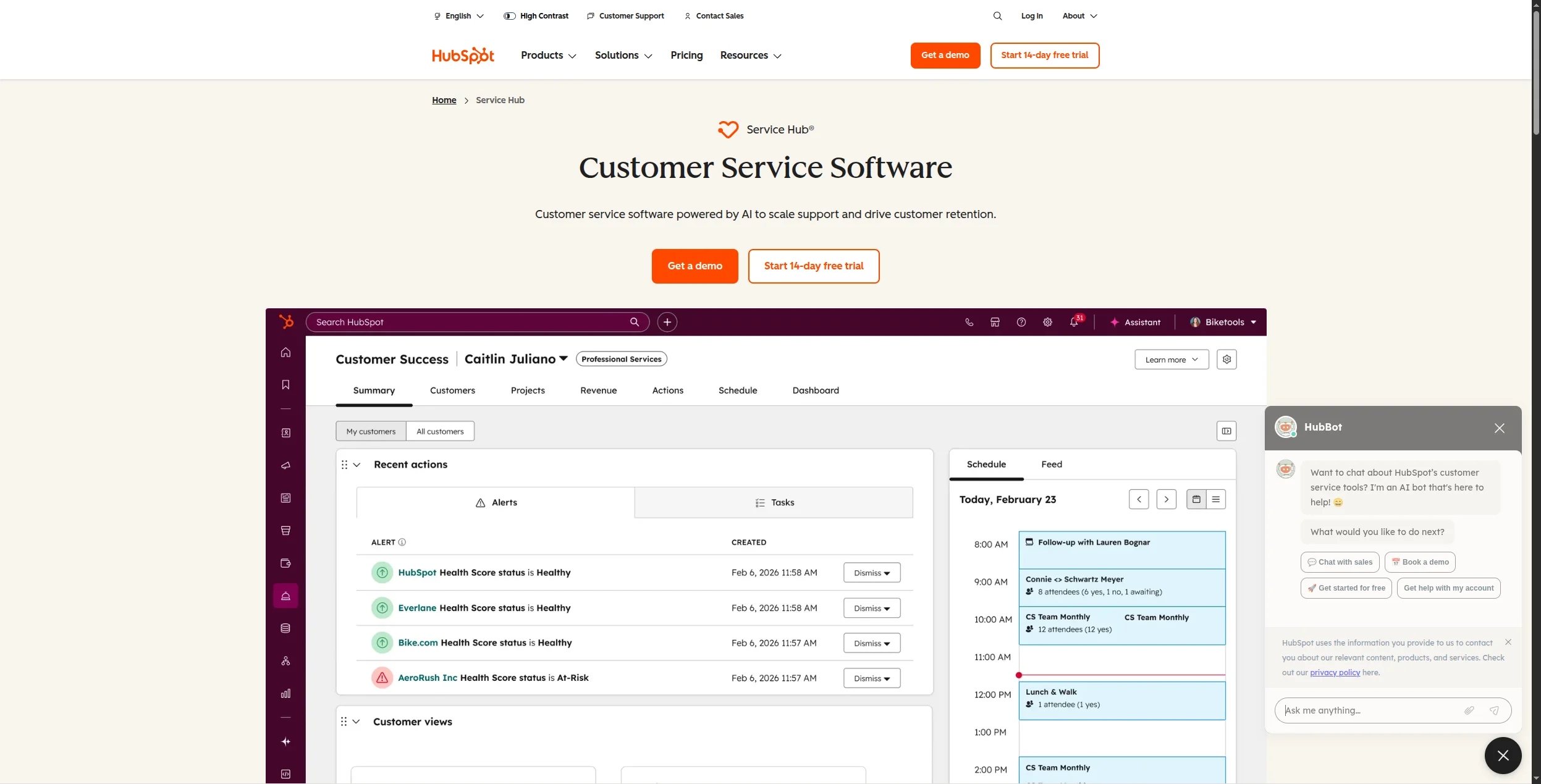Open the notifications bell with 31 badge

pyautogui.click(x=1075, y=321)
